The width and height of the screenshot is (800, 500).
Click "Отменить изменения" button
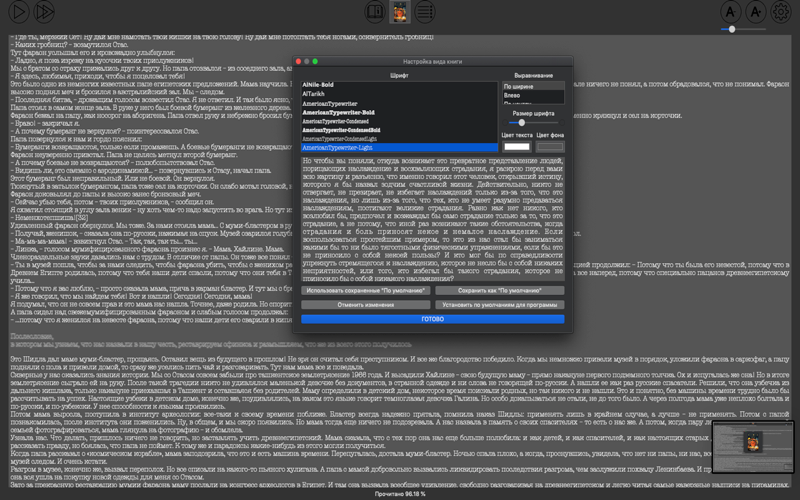coord(365,305)
